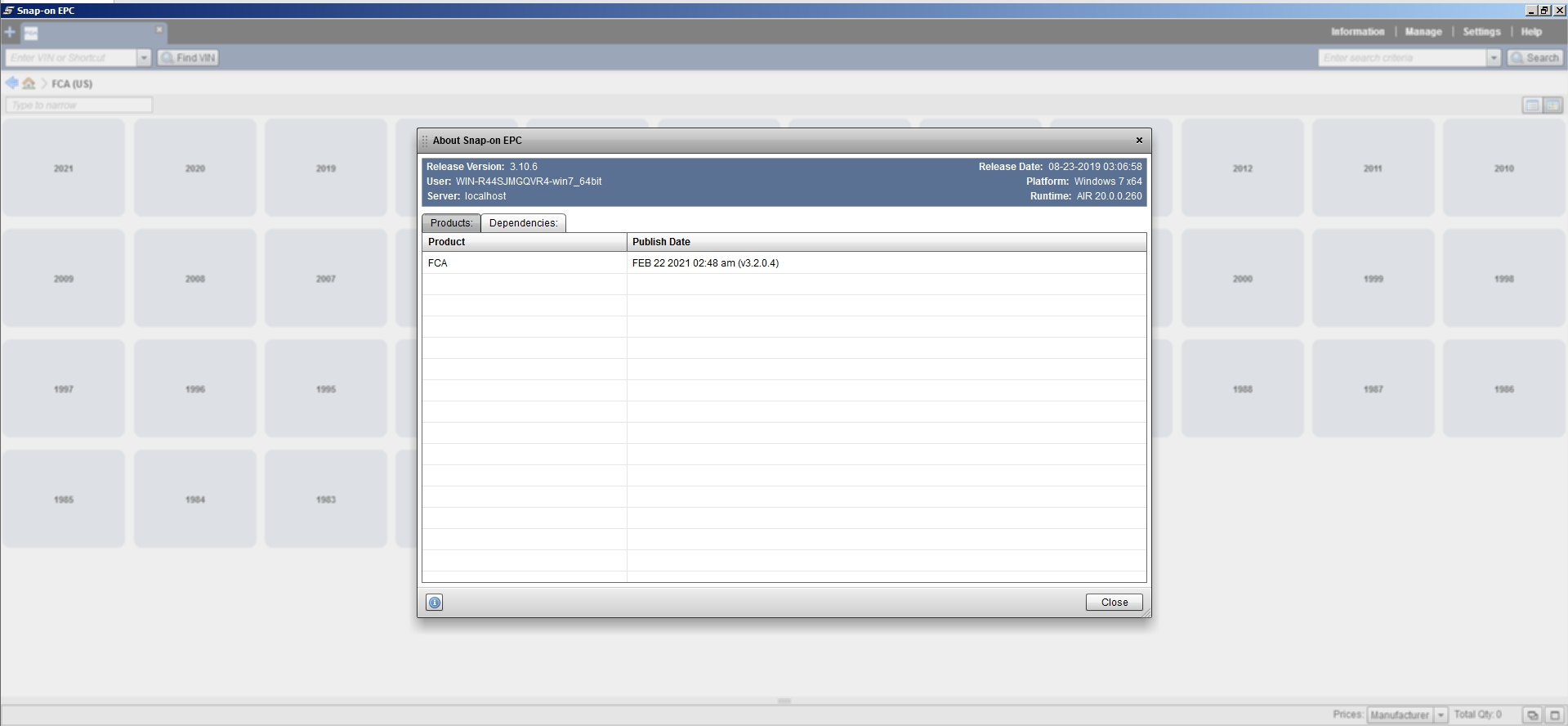Switch to list view icon
1568x726 pixels.
pyautogui.click(x=1531, y=105)
